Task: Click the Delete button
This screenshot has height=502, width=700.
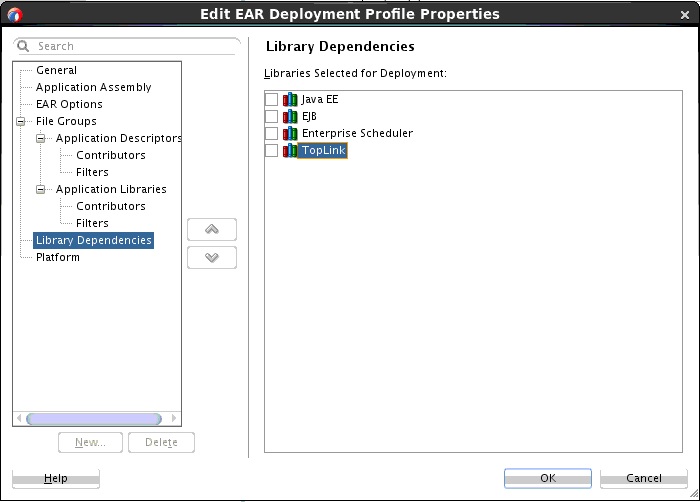Action: [161, 442]
